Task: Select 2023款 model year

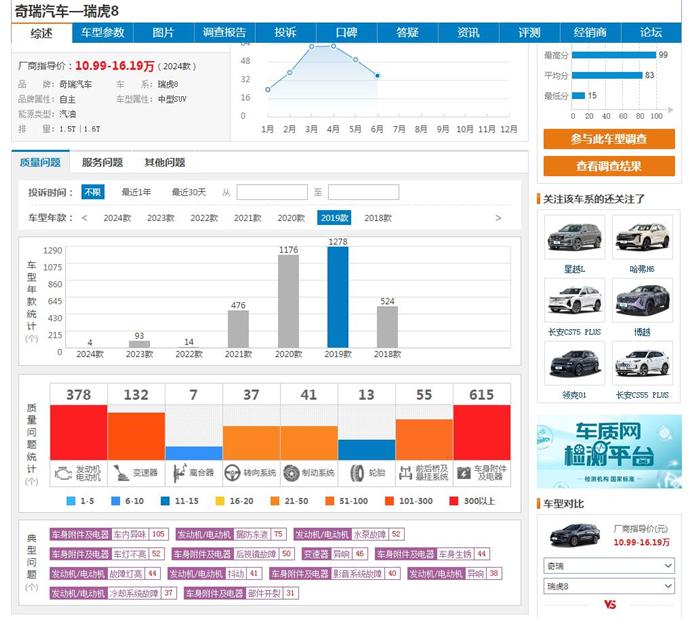Action: tap(161, 218)
